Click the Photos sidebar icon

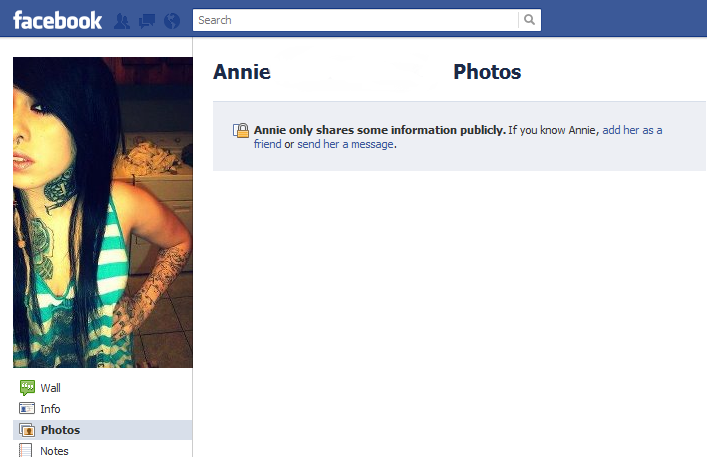pos(27,430)
